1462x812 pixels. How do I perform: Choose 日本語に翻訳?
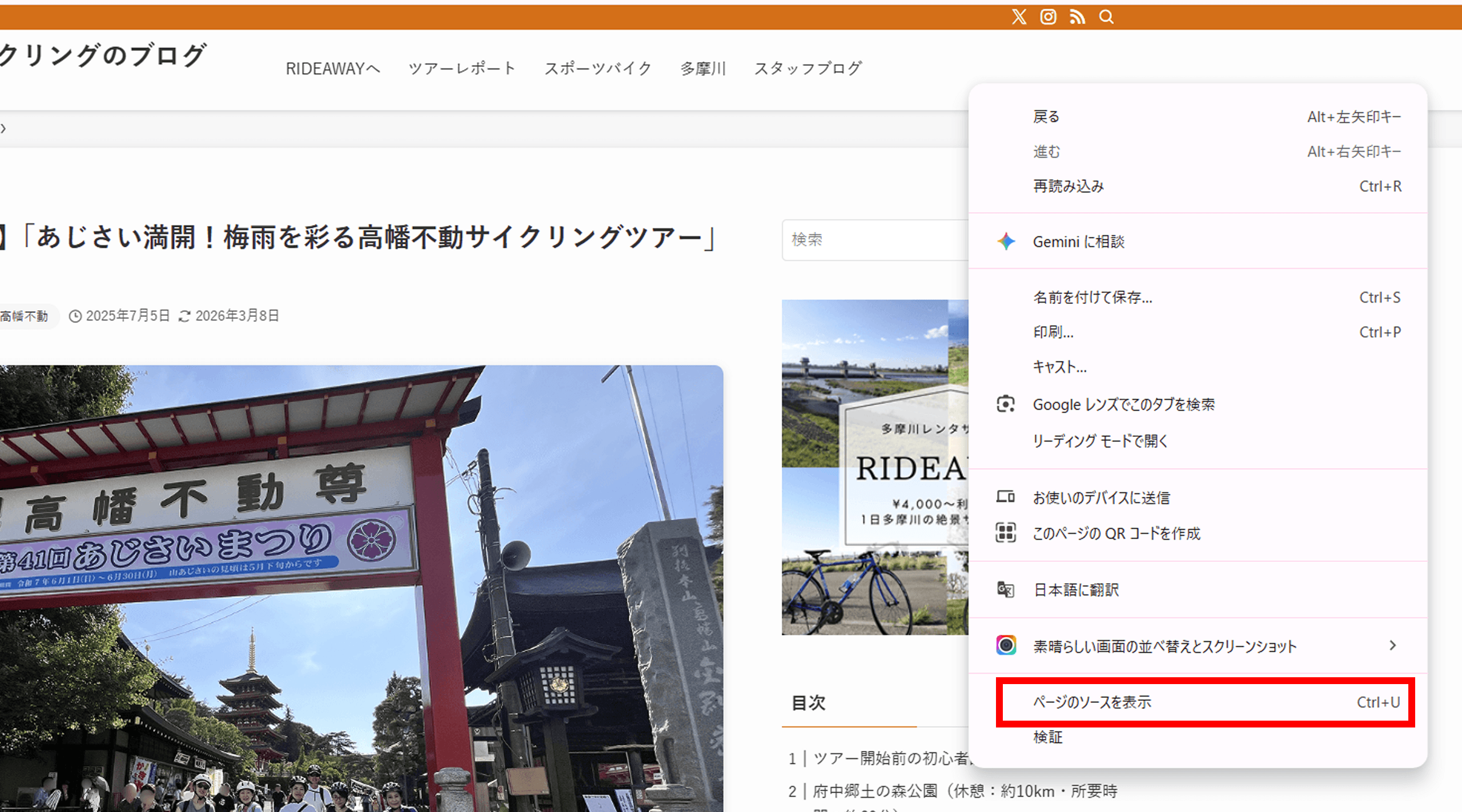(1198, 589)
